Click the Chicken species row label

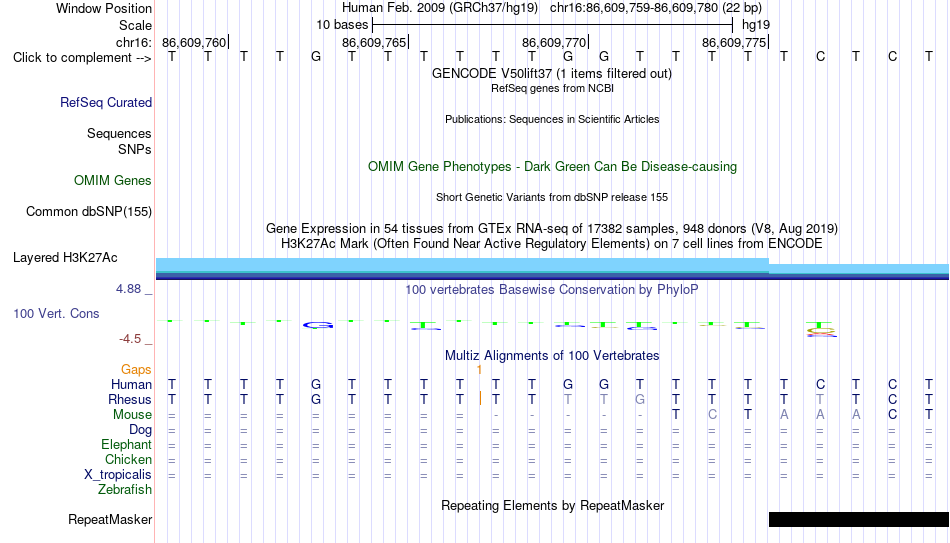[128, 460]
